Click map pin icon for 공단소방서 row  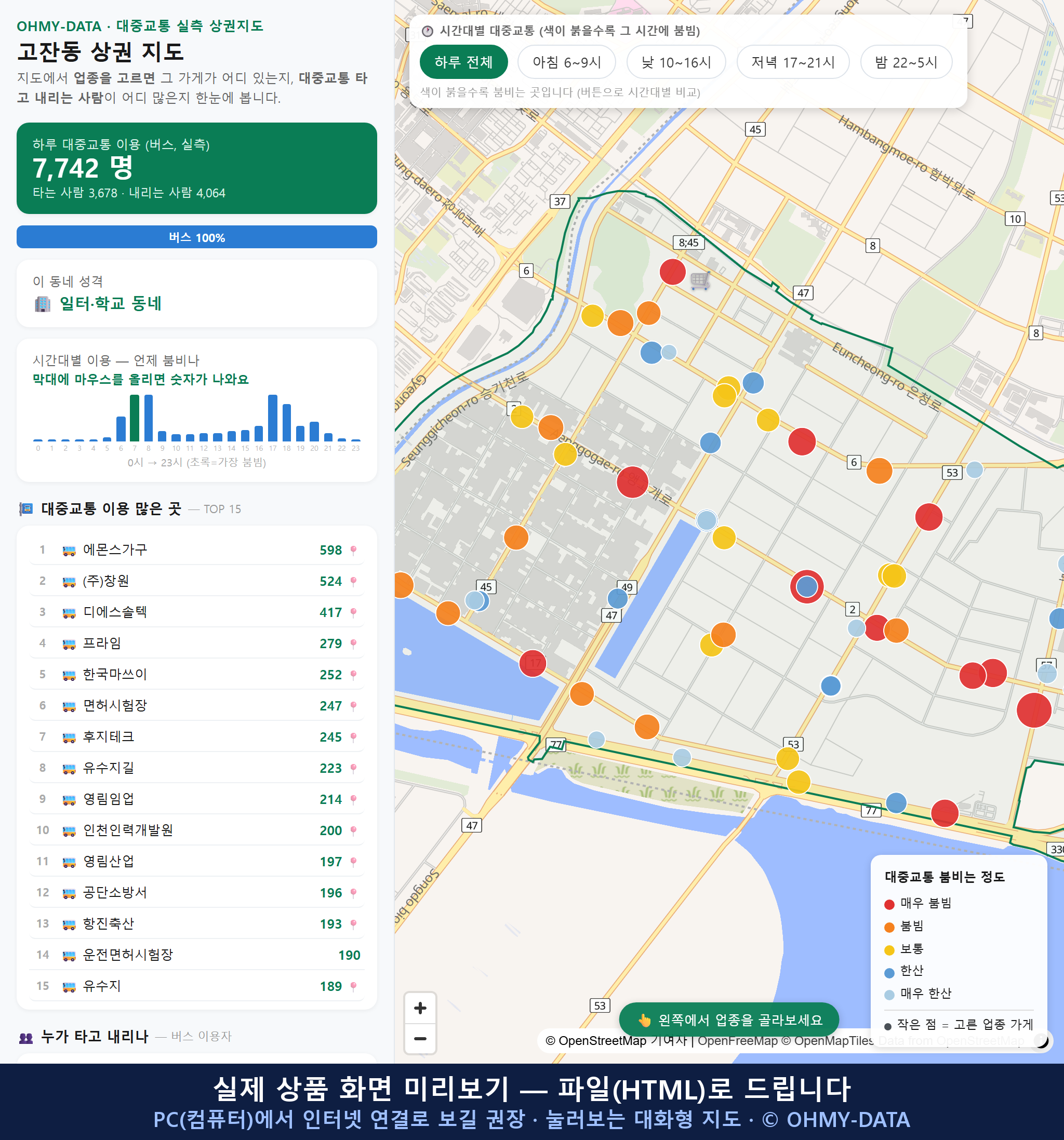pos(353,893)
